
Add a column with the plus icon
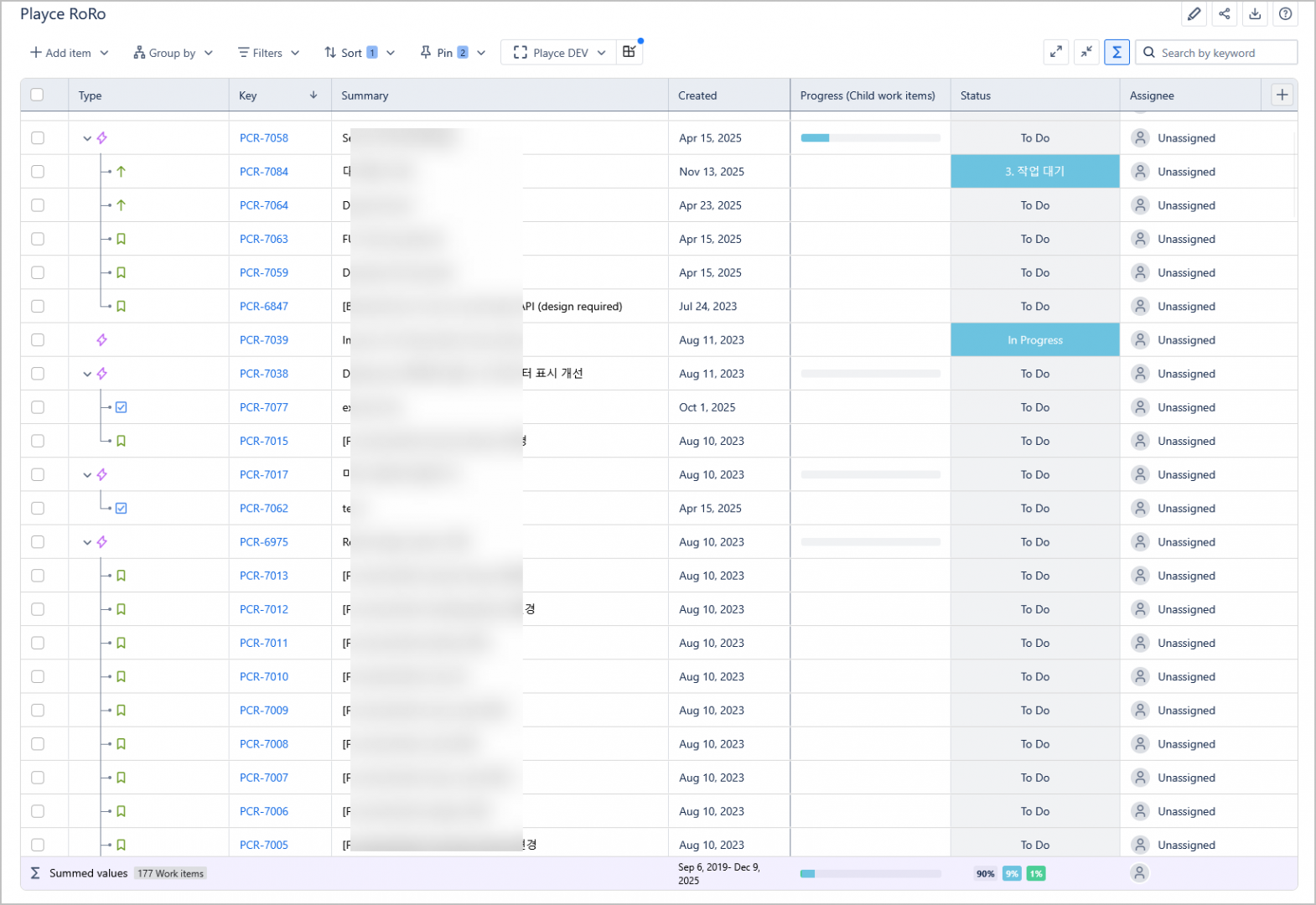pyautogui.click(x=1282, y=95)
